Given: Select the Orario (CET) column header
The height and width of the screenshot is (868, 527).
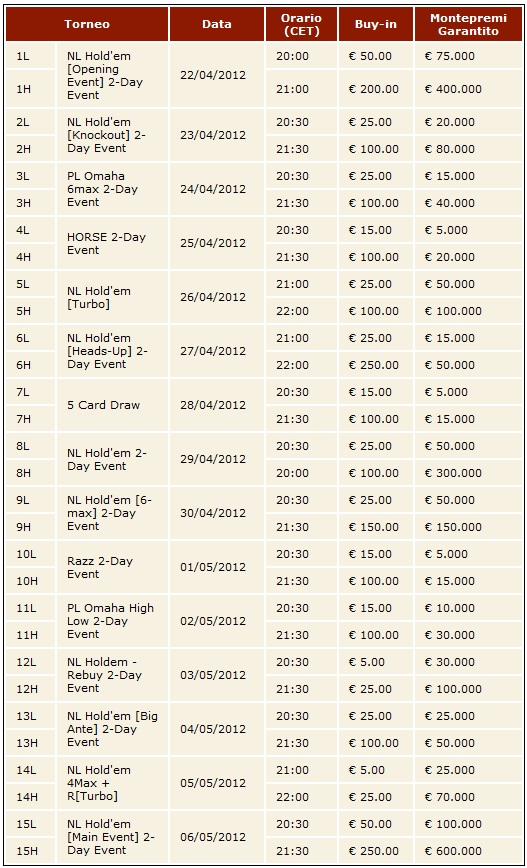Looking at the screenshot, I should click(301, 24).
